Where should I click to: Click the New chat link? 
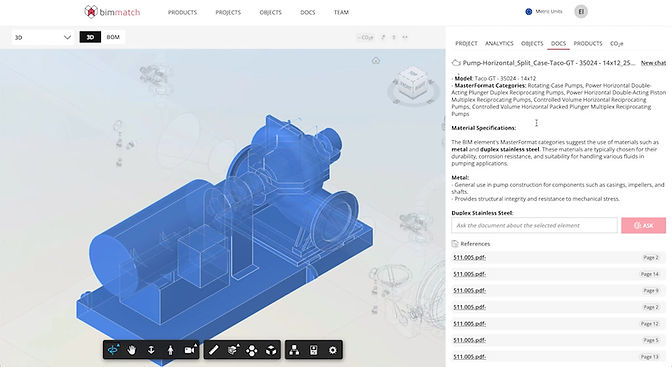pyautogui.click(x=653, y=63)
